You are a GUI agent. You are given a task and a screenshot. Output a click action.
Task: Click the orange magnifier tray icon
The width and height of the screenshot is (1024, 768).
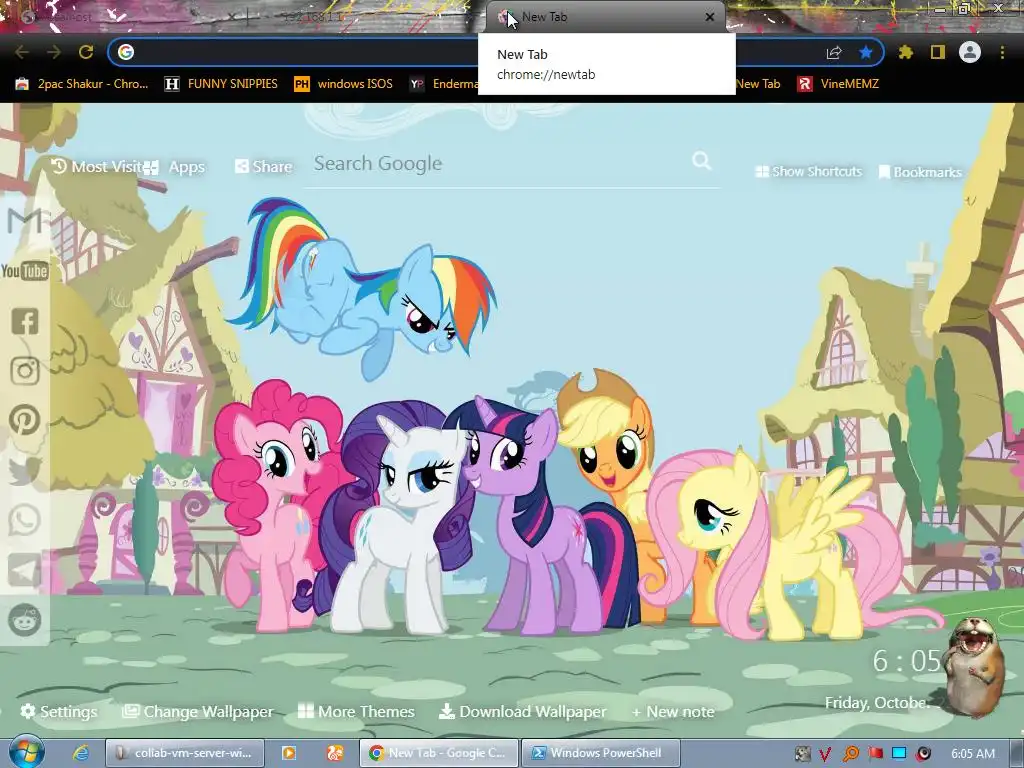point(850,754)
